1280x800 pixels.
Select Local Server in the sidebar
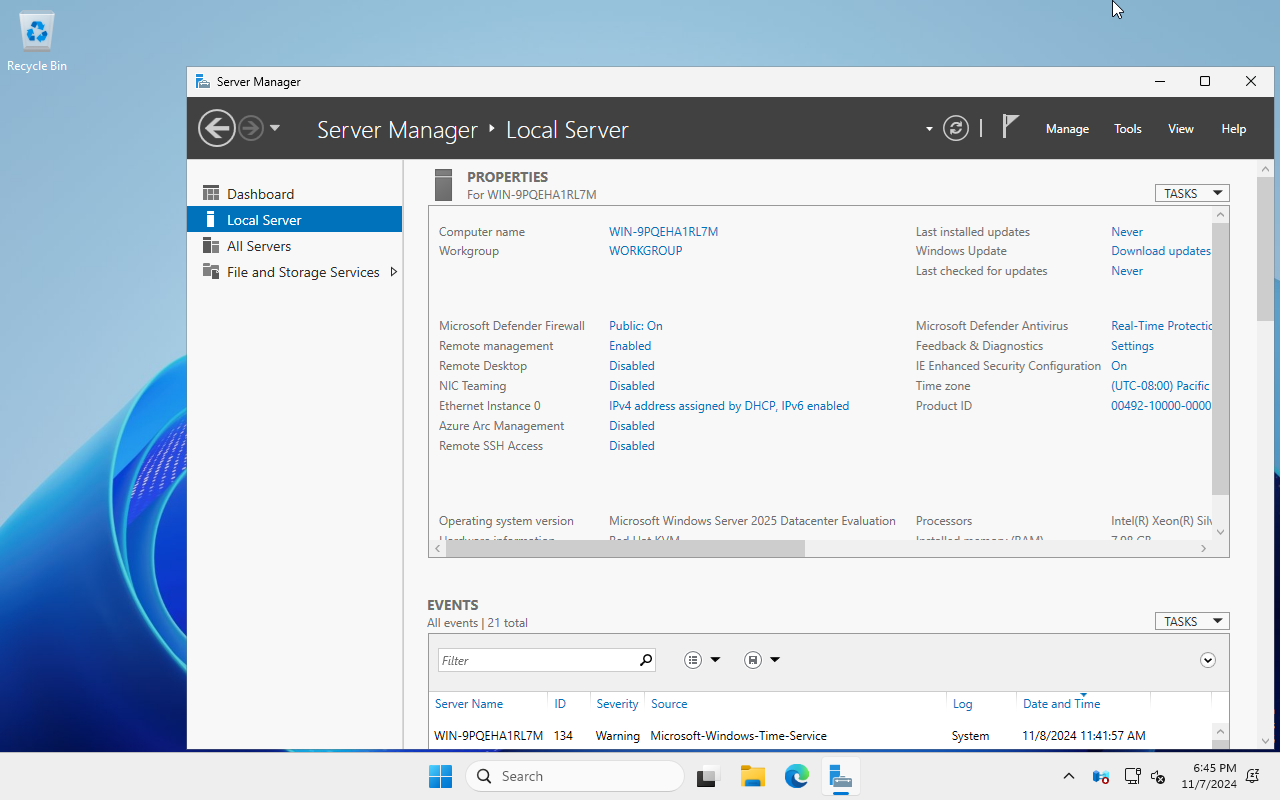[294, 220]
